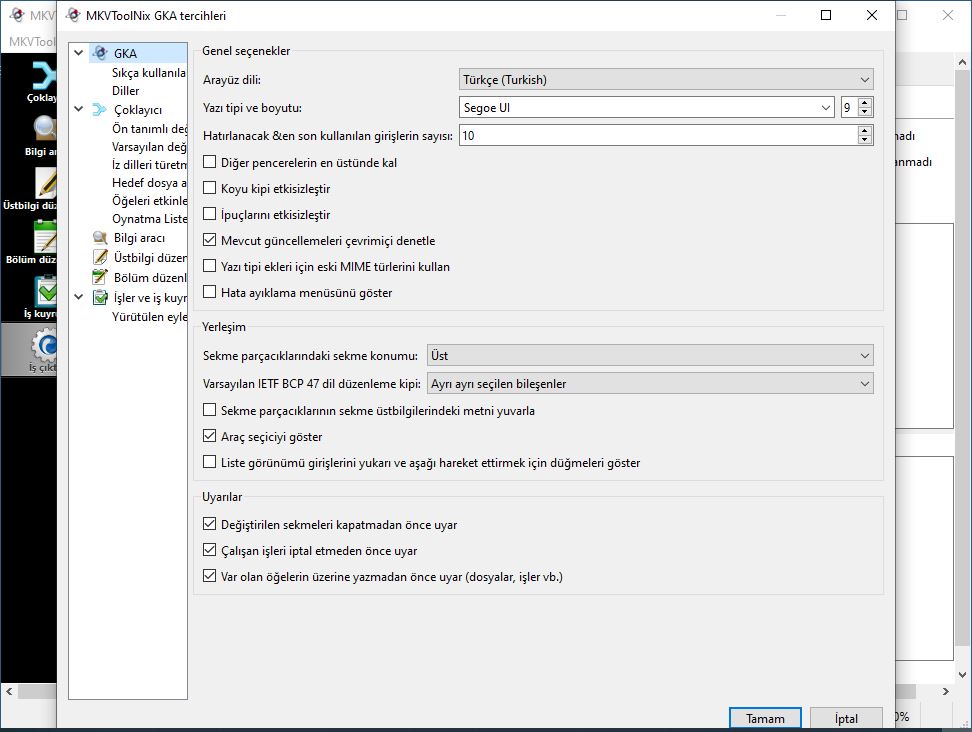This screenshot has height=732, width=972.
Task: Maximize the GKA tercihleri dialog
Action: coord(826,15)
